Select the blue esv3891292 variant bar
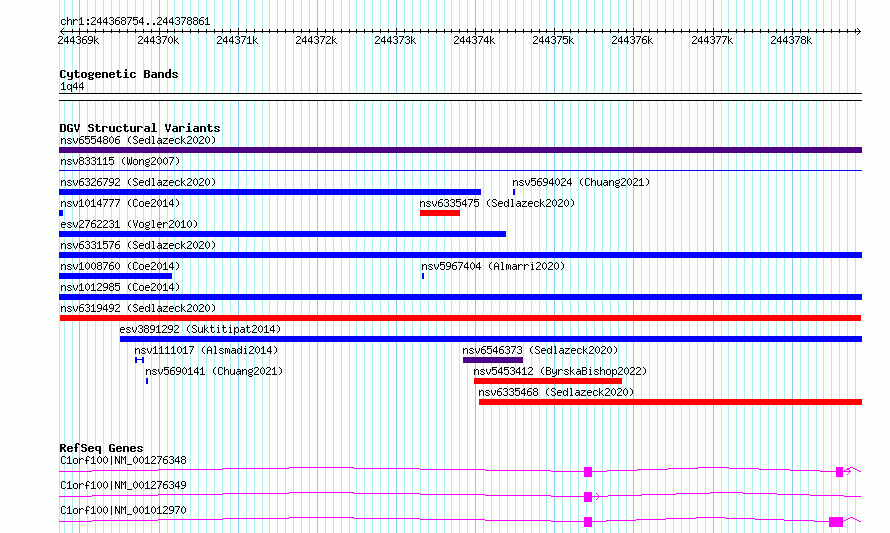890x533 pixels. point(491,339)
